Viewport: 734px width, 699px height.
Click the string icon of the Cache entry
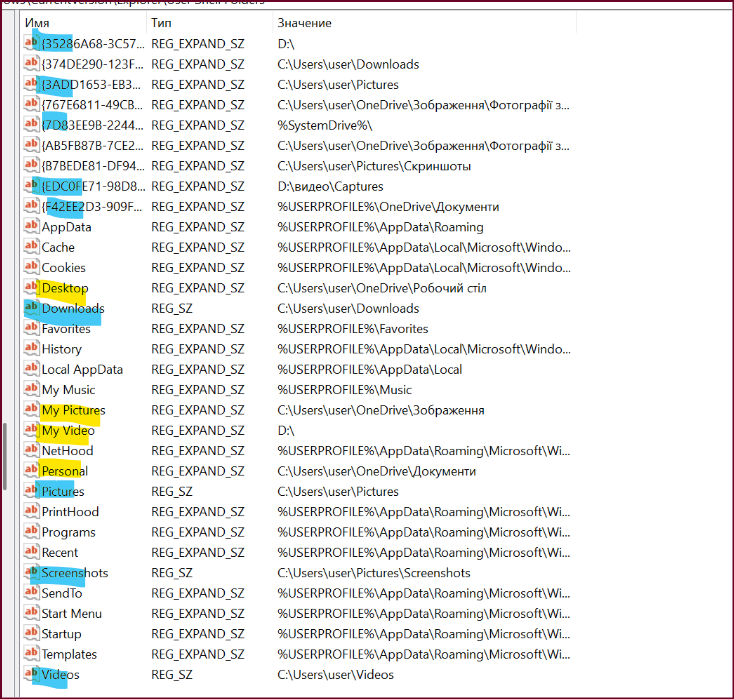pyautogui.click(x=31, y=247)
